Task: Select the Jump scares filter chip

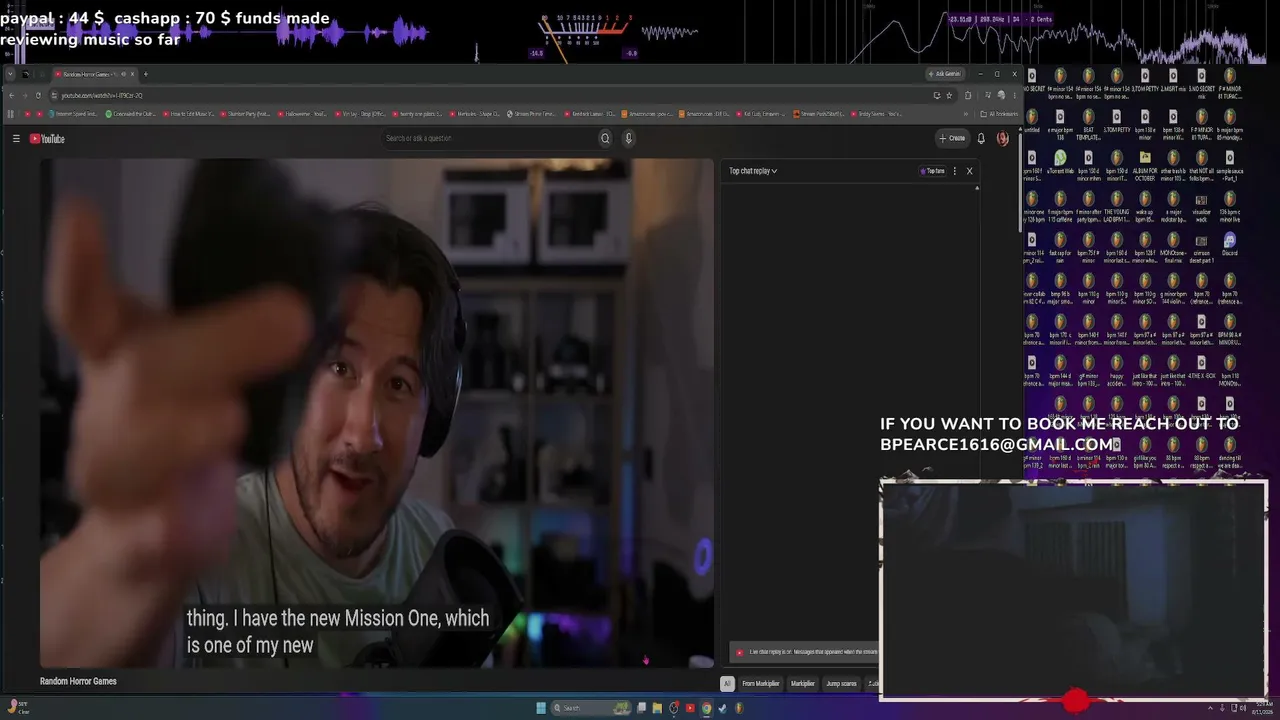Action: pyautogui.click(x=842, y=684)
